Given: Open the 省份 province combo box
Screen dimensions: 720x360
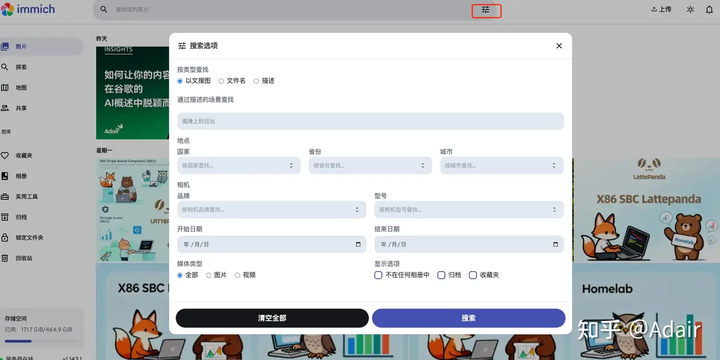Looking at the screenshot, I should tap(370, 165).
